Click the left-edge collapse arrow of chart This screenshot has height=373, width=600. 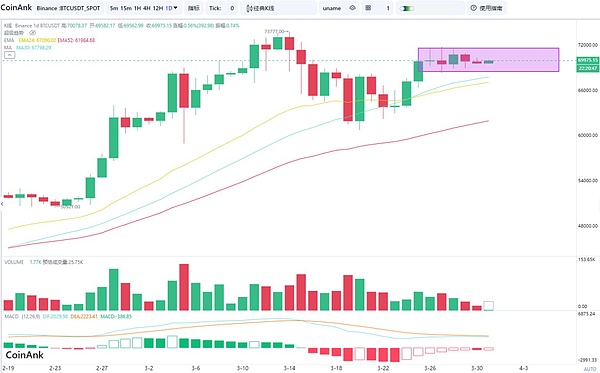click(x=2, y=204)
